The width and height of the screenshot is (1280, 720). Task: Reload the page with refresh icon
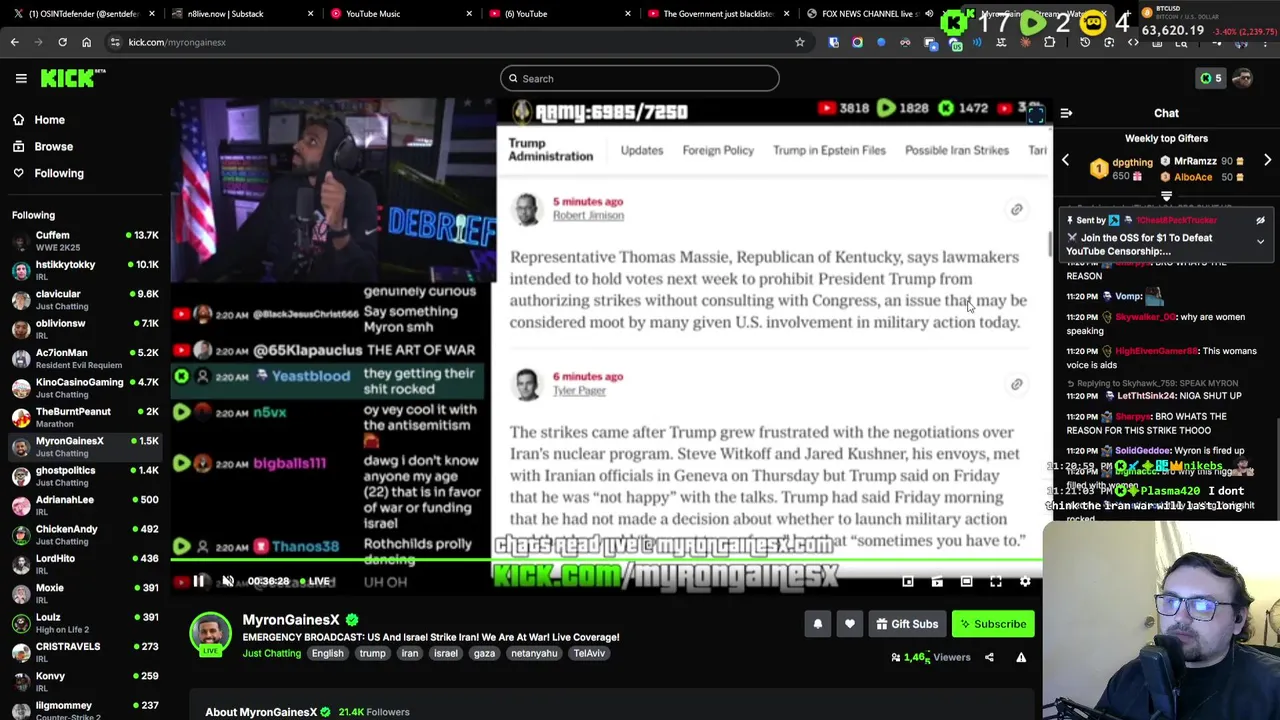tap(62, 42)
